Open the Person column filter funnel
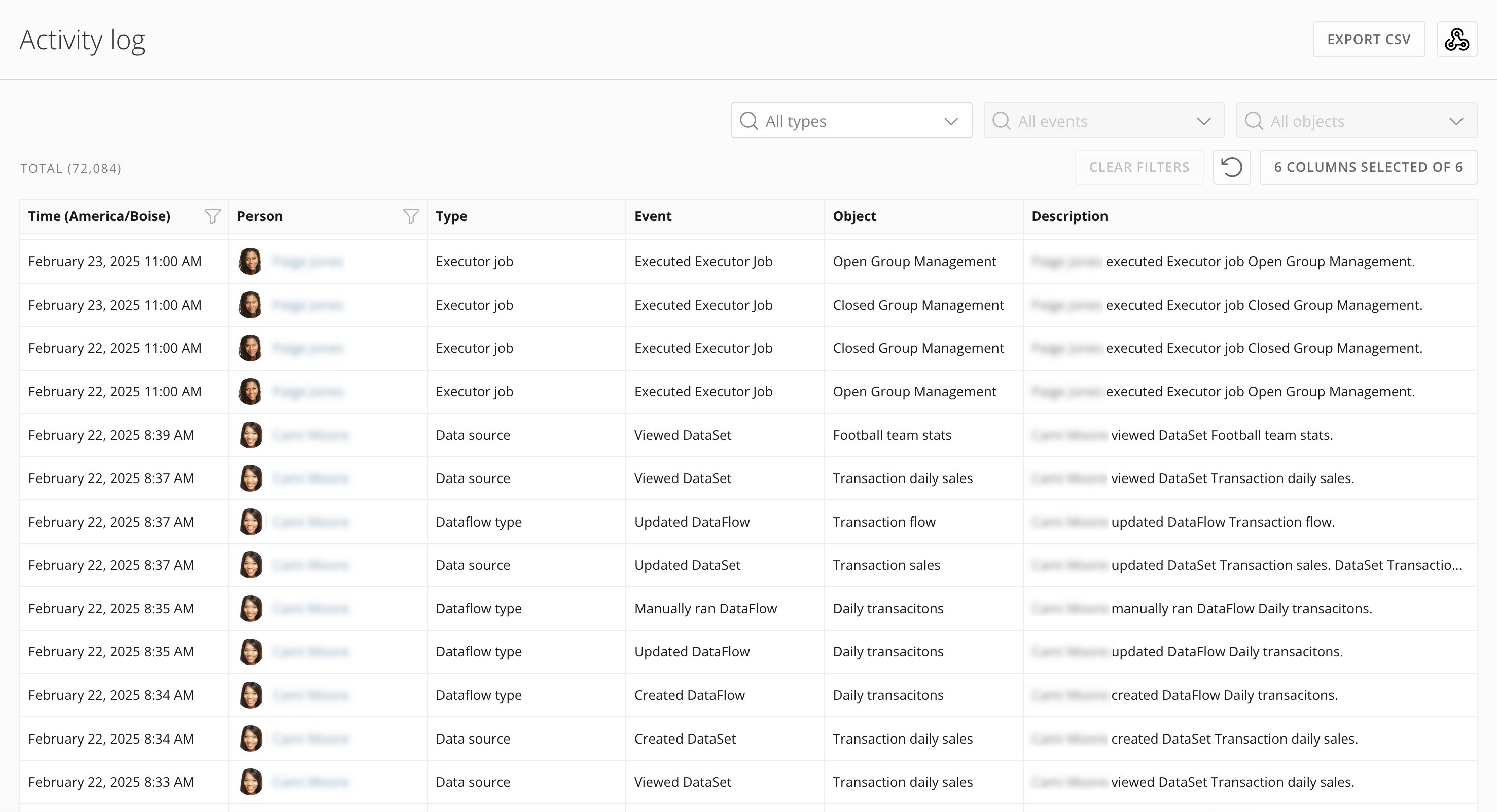 coord(411,216)
